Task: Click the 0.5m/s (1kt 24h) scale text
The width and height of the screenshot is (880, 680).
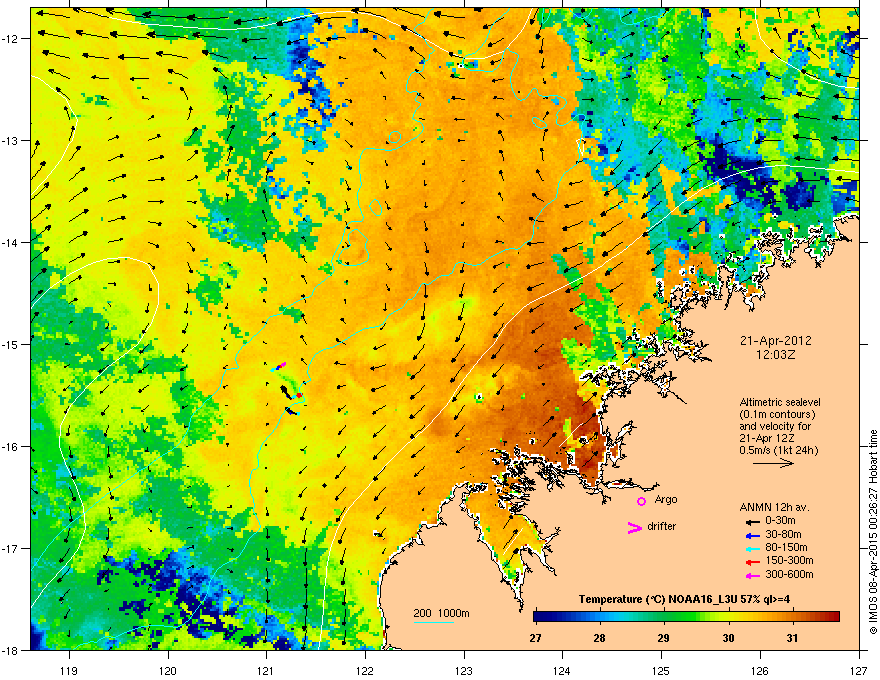Action: (x=779, y=451)
